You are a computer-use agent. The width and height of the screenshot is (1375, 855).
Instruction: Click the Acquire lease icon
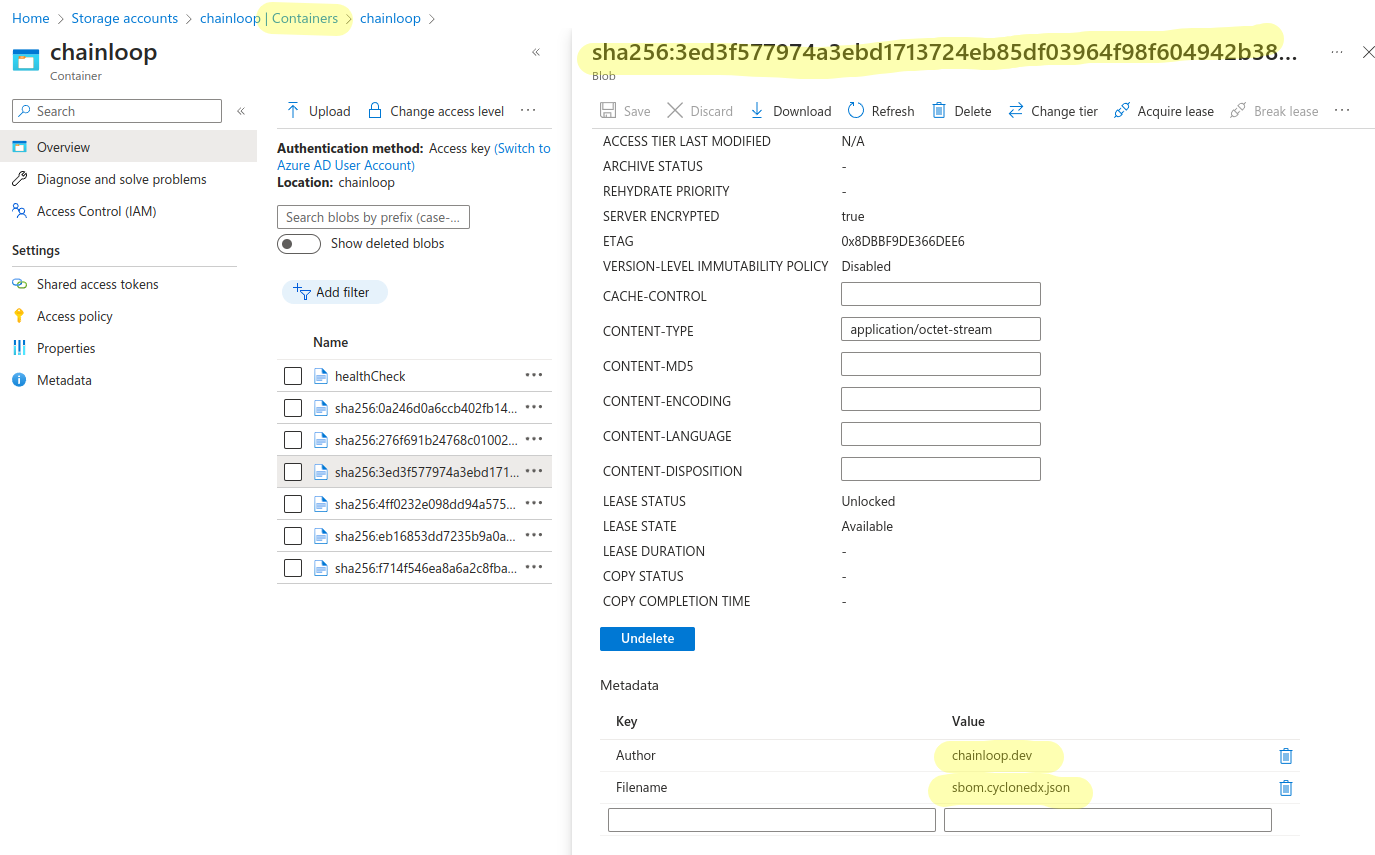tap(1122, 111)
